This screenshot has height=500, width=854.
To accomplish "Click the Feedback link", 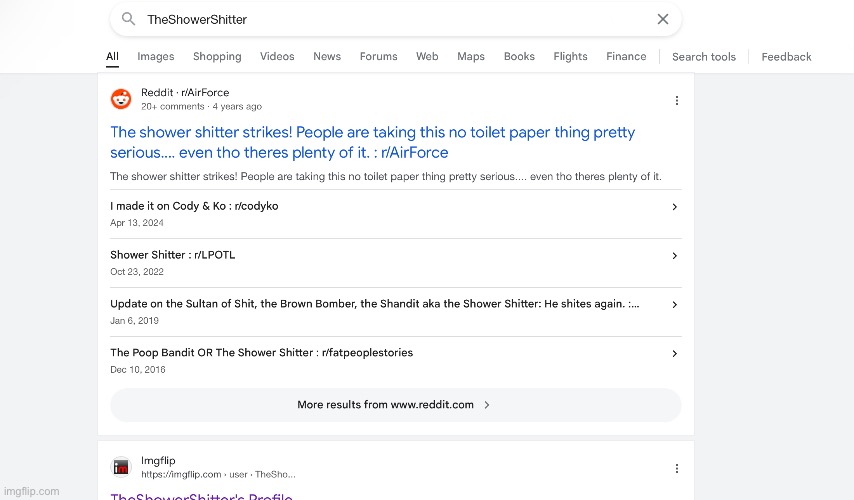I will 786,57.
